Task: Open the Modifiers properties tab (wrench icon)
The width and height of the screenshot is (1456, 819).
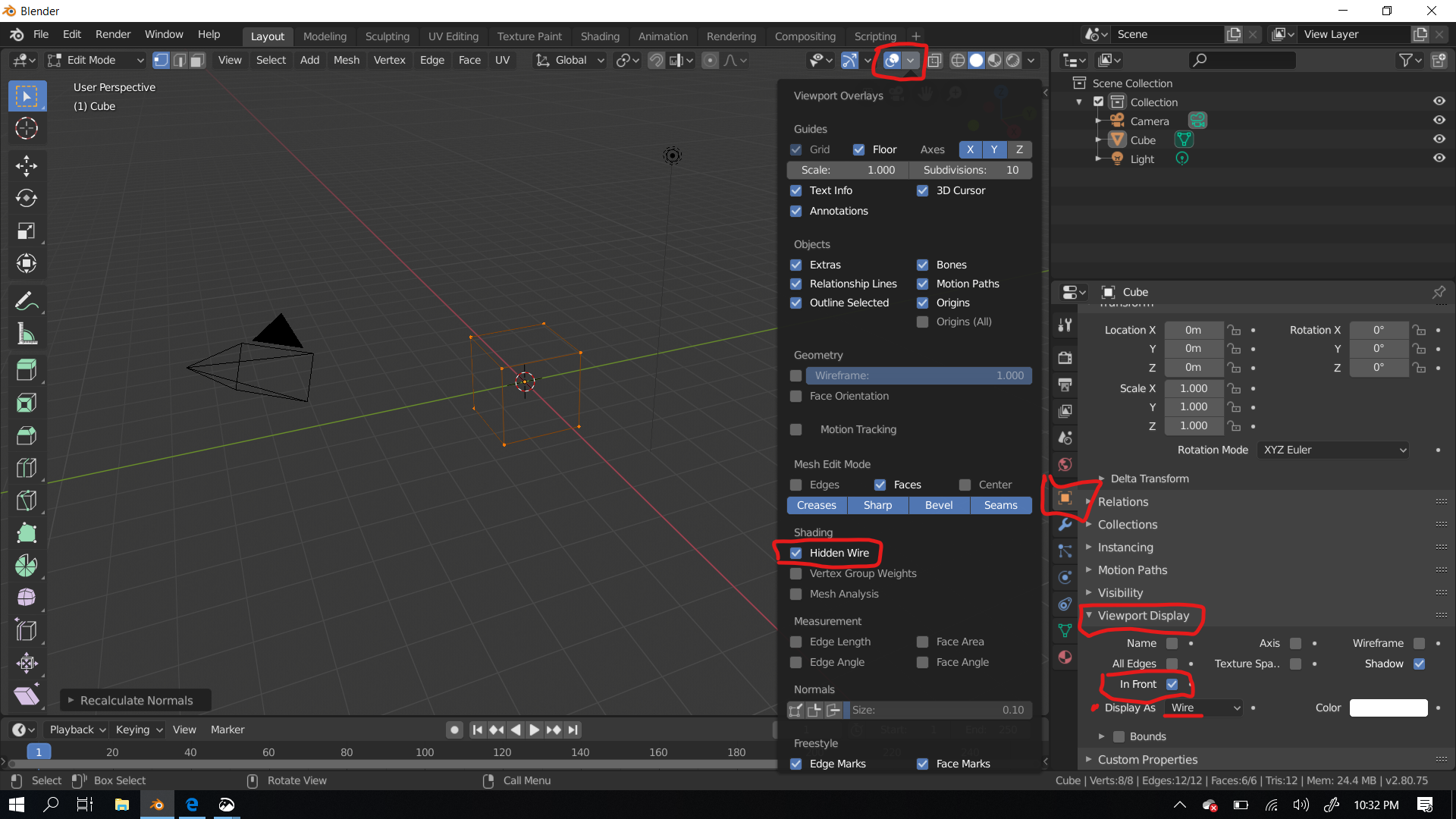Action: 1065,525
